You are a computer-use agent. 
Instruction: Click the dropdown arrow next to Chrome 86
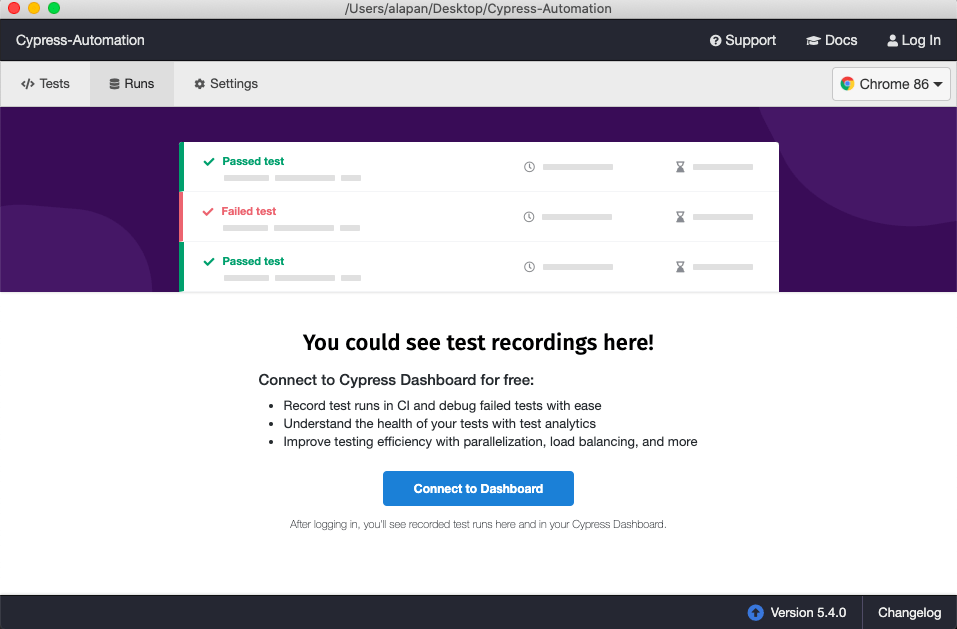(938, 84)
